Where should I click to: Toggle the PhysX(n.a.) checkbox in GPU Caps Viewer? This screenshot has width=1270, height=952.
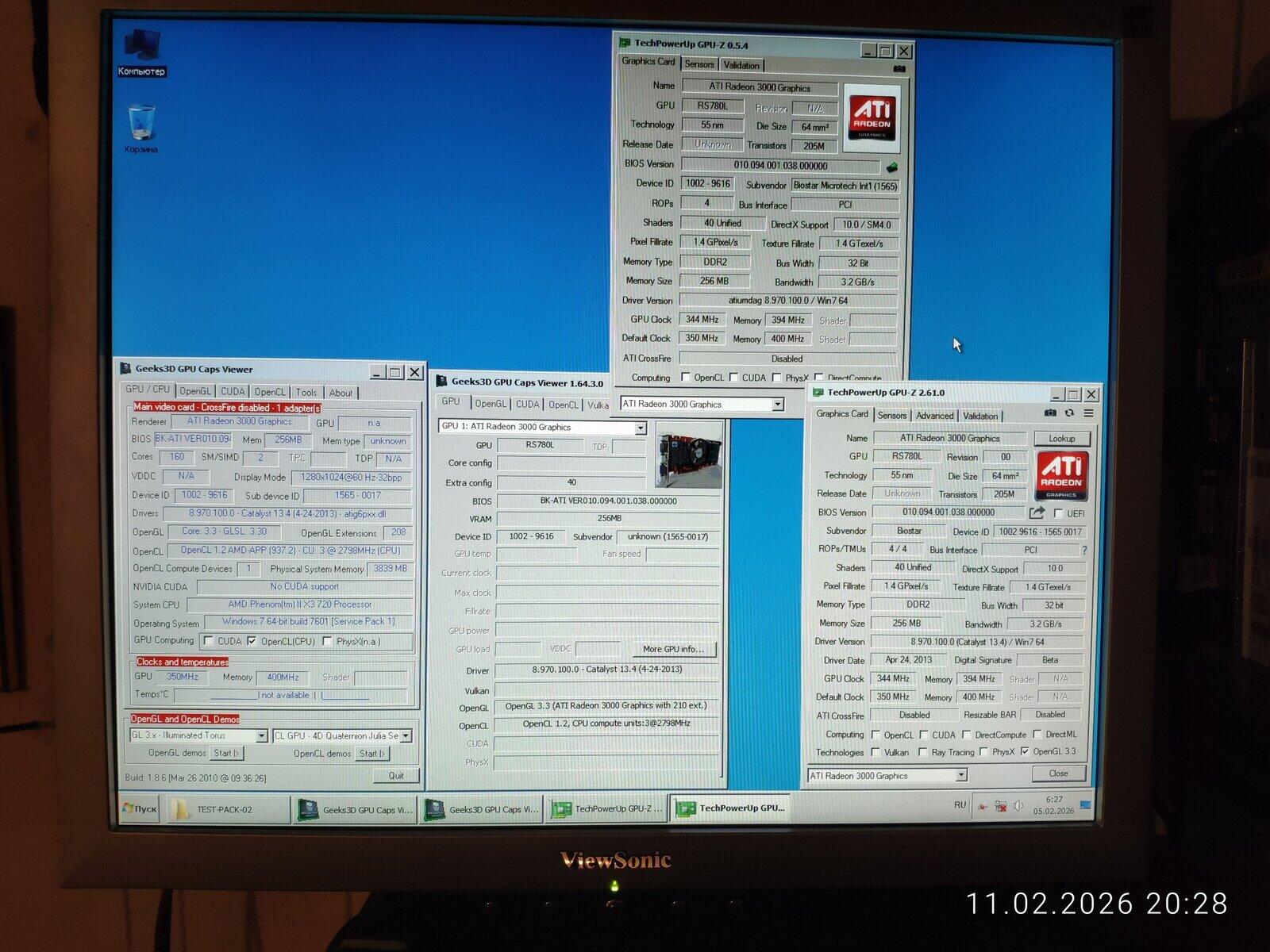coord(327,641)
